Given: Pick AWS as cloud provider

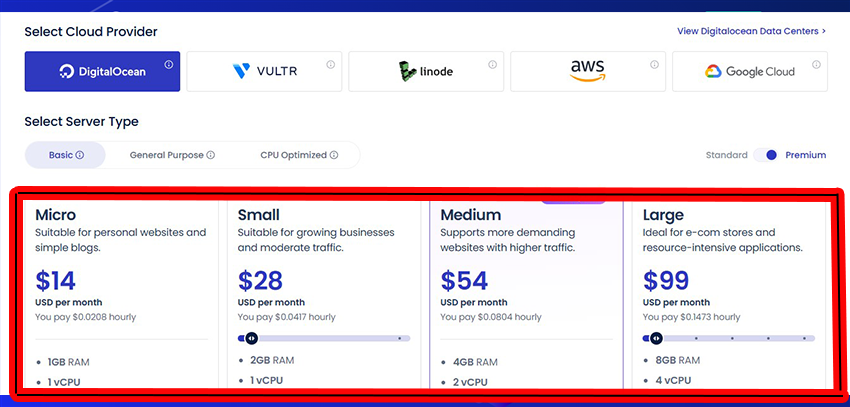Looking at the screenshot, I should tap(588, 72).
